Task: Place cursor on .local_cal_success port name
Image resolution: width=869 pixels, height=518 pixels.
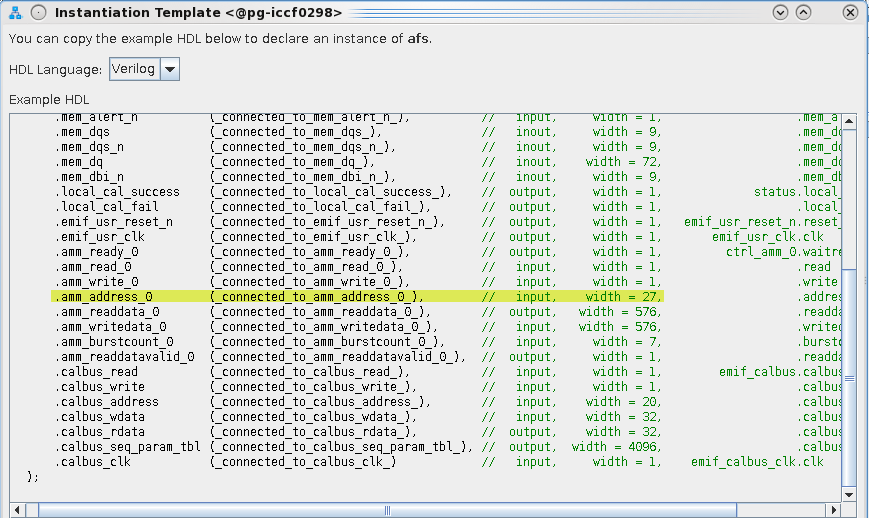Action: coord(117,192)
